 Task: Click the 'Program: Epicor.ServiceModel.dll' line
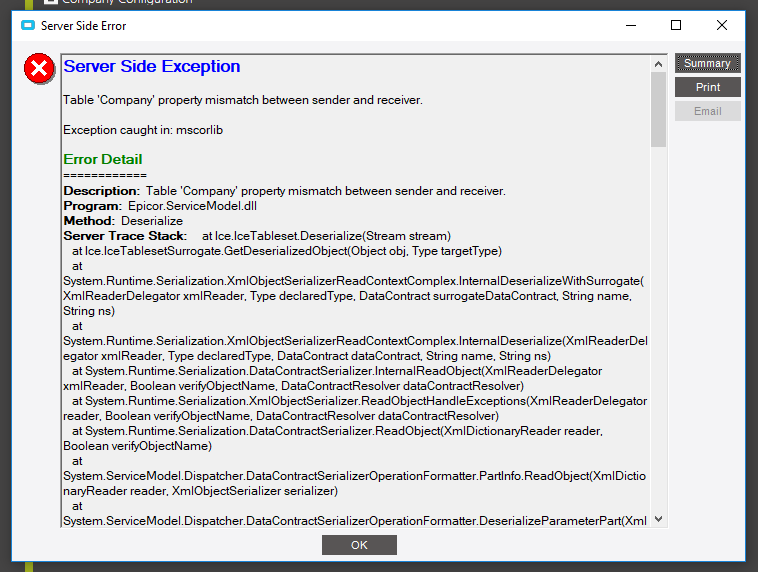coord(160,206)
